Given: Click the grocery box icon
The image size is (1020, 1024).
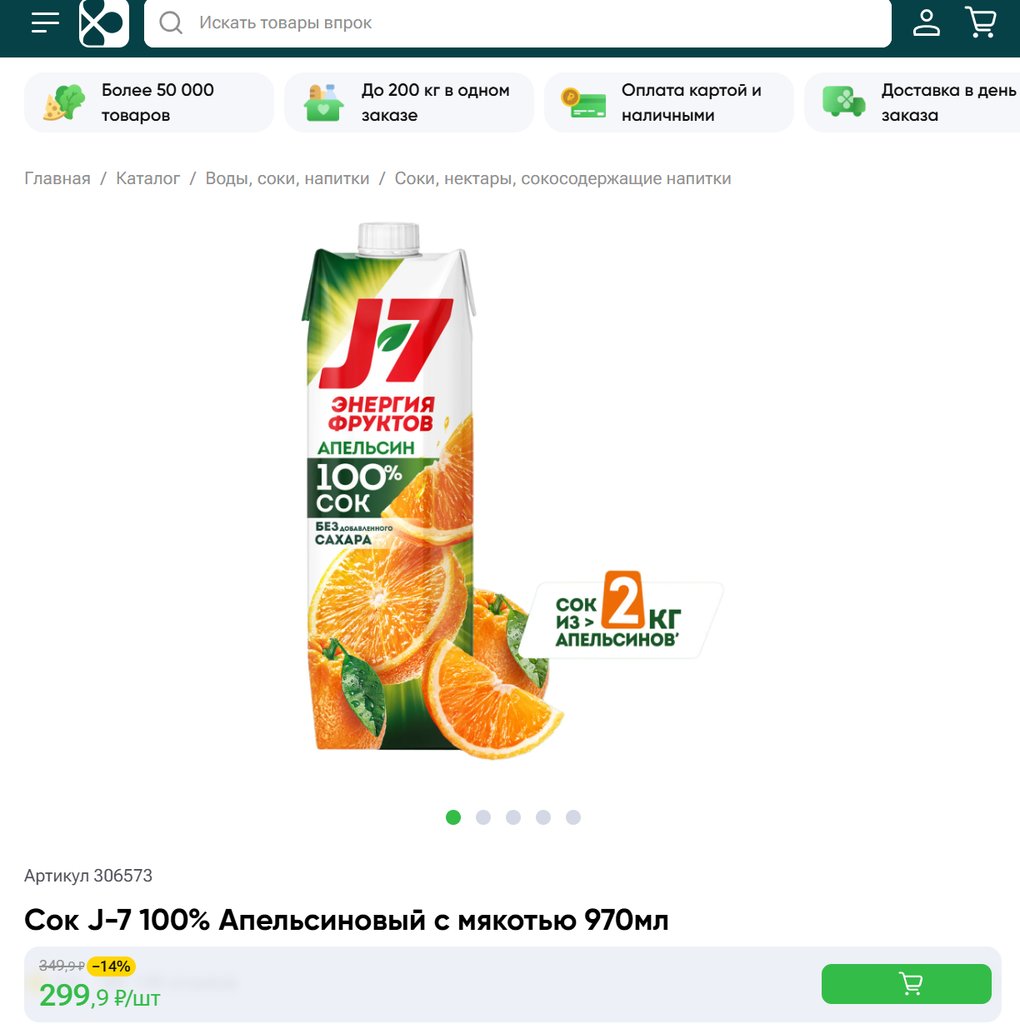Looking at the screenshot, I should click(323, 103).
